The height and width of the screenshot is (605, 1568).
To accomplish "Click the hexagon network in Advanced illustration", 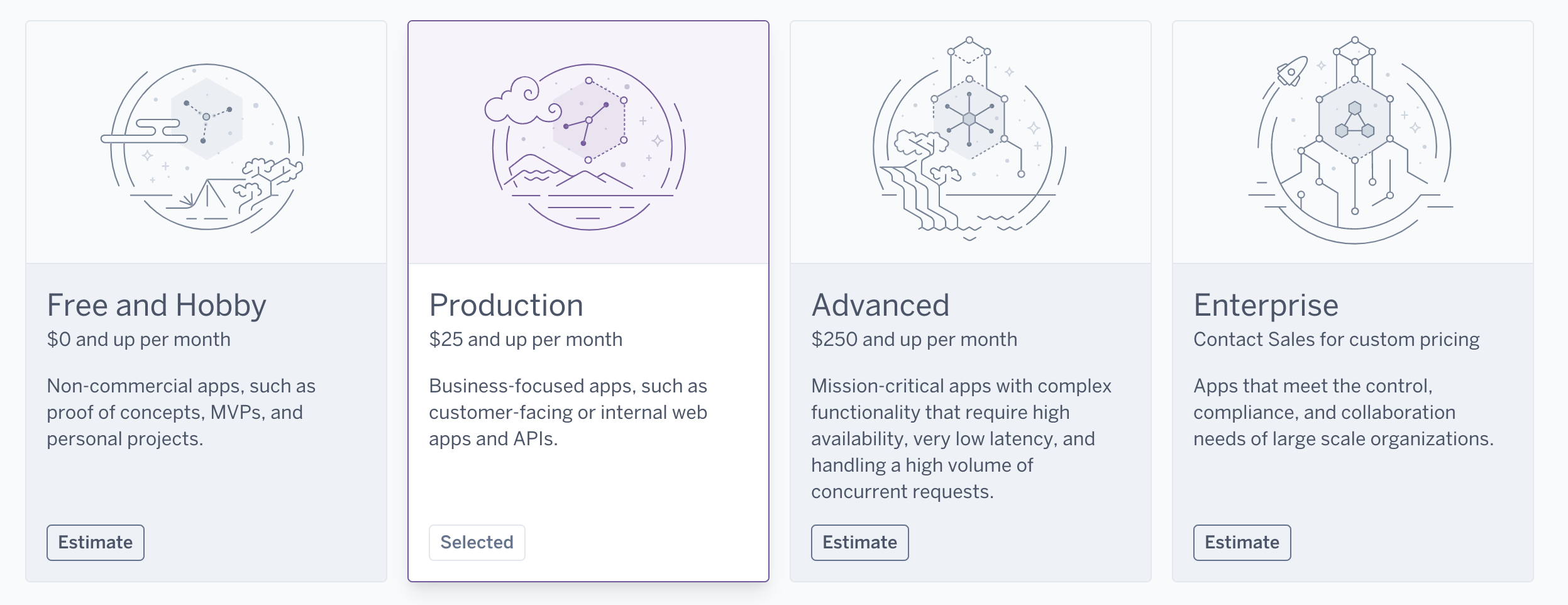I will (x=969, y=118).
